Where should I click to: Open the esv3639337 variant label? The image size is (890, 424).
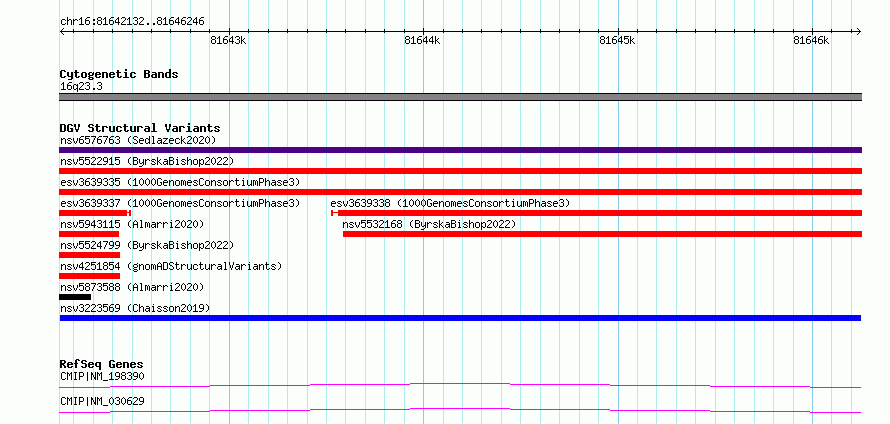pos(180,203)
